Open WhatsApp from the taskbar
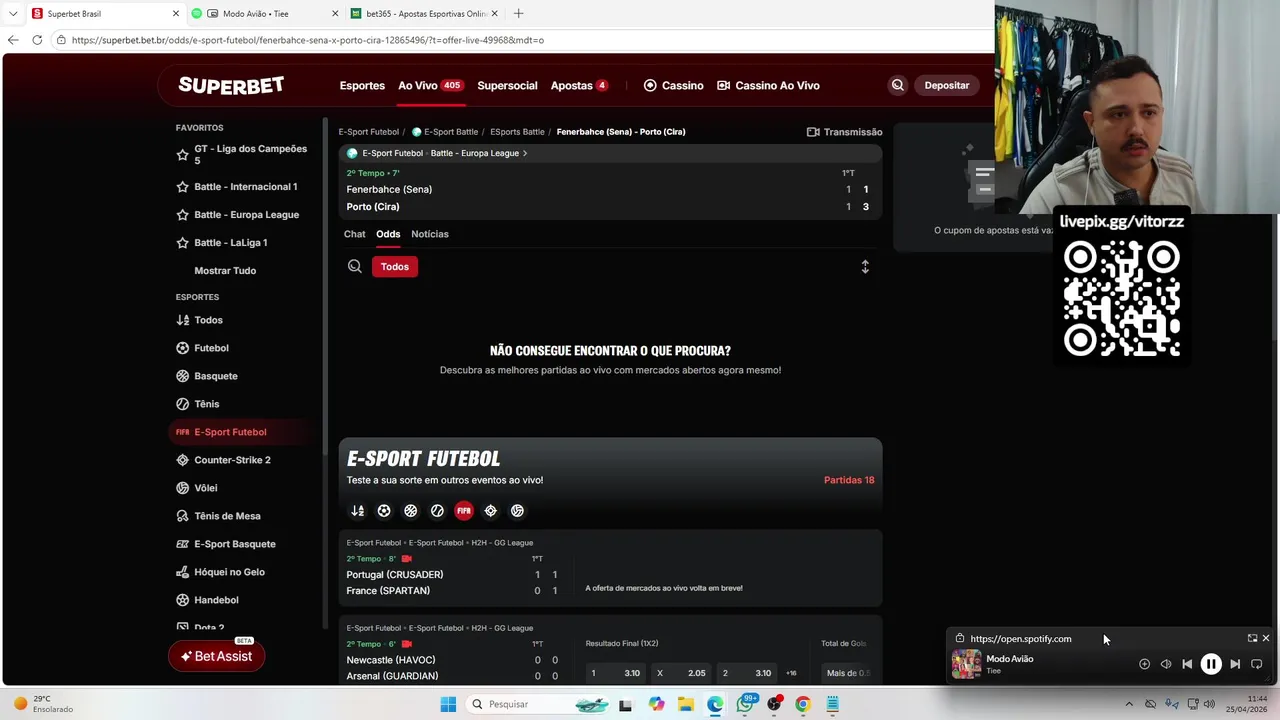The height and width of the screenshot is (720, 1280). point(745,704)
